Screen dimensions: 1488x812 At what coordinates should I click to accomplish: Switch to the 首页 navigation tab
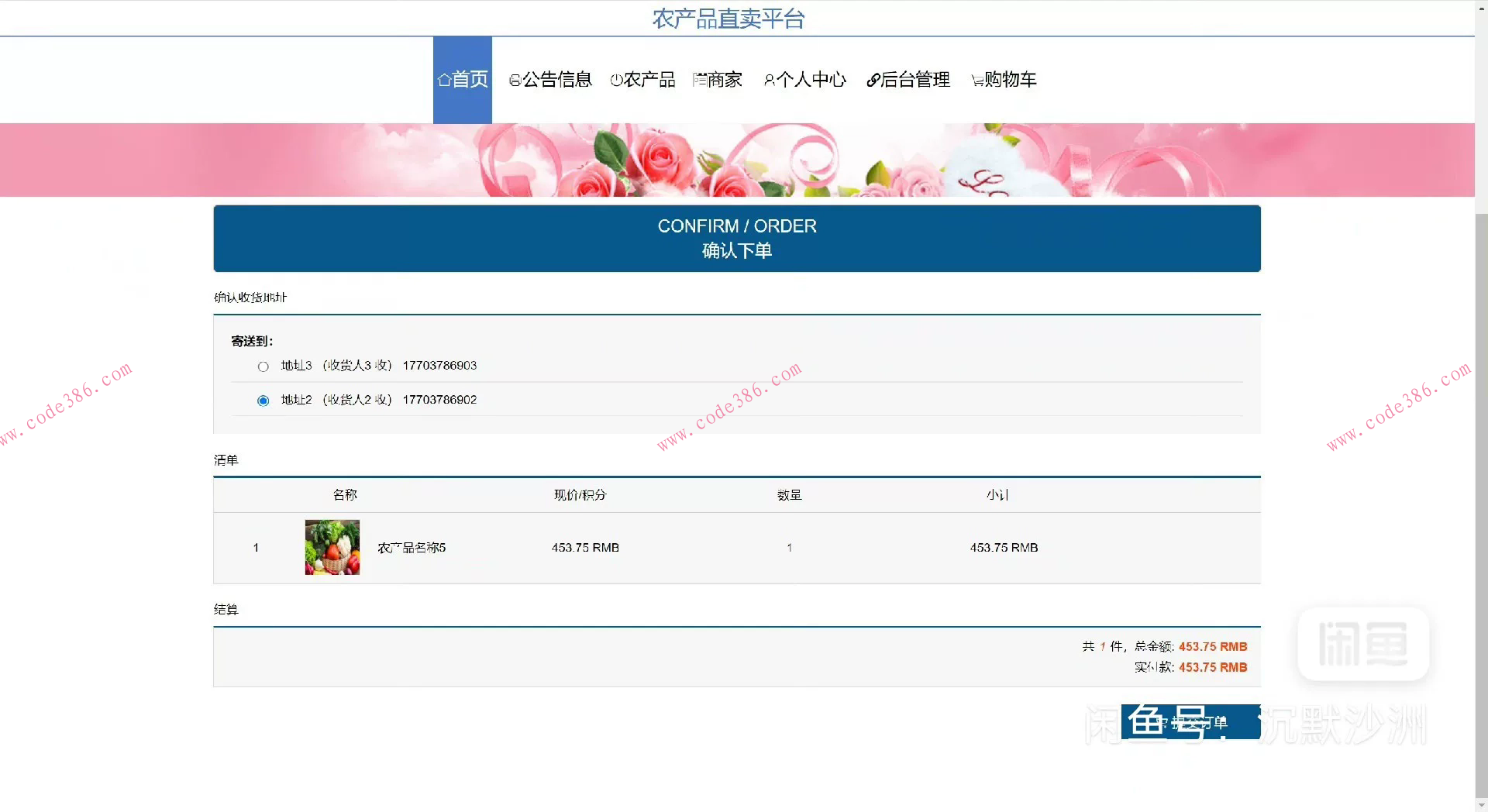pos(469,79)
